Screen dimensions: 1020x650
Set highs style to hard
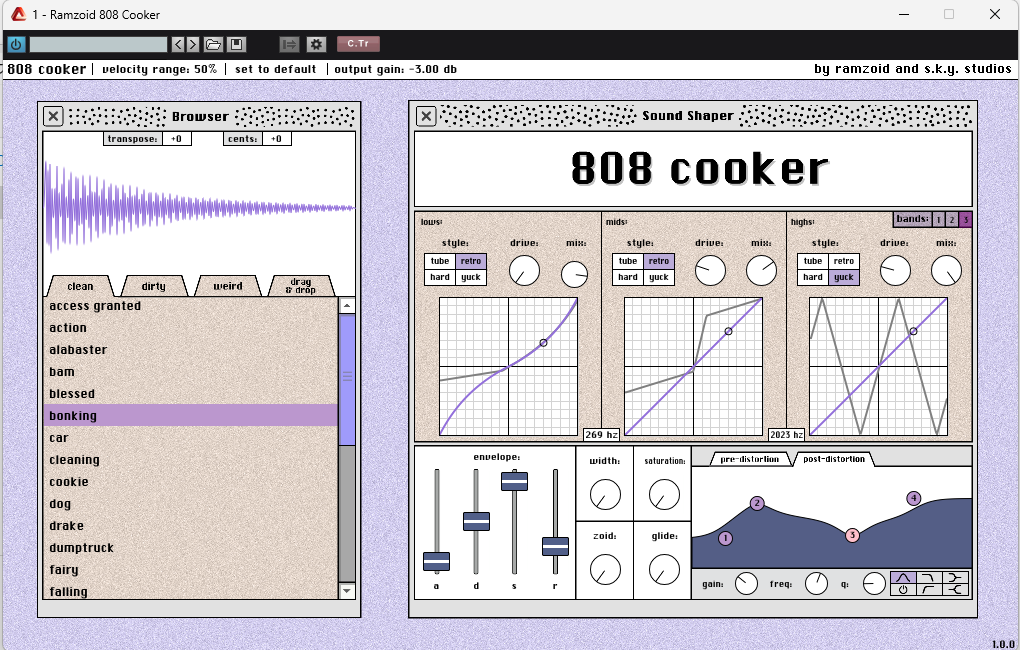812,277
